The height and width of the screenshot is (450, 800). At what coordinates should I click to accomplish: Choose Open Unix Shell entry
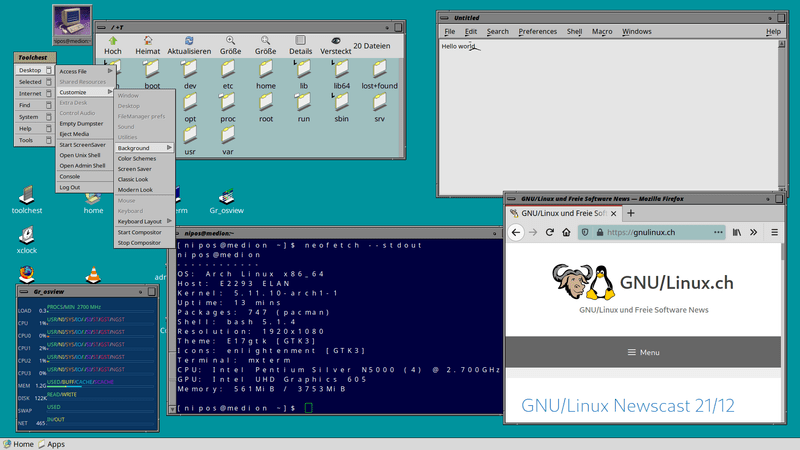tap(85, 155)
